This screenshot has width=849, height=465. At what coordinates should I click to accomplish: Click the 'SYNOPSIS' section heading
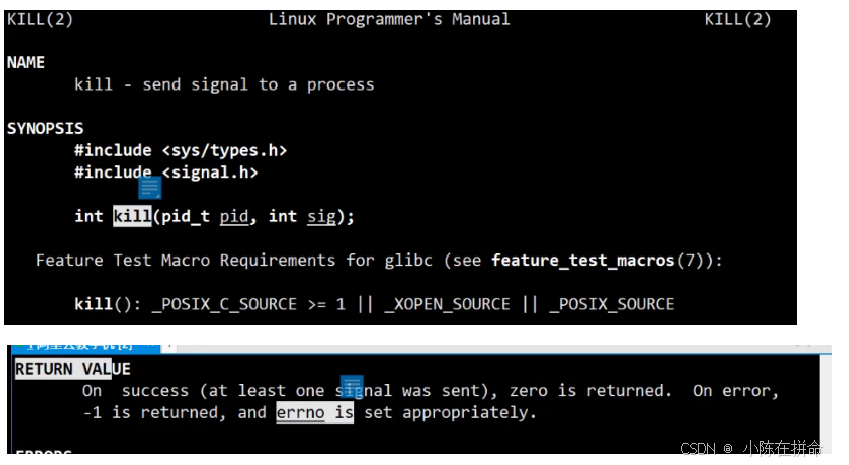(x=45, y=128)
